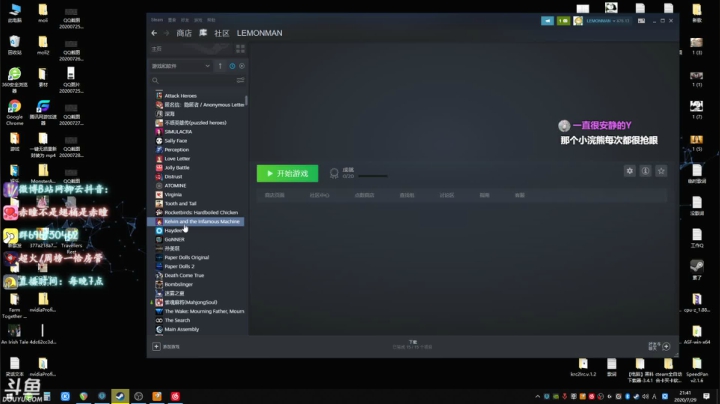Select Perception in the library list
The width and height of the screenshot is (720, 404).
pyautogui.click(x=176, y=150)
